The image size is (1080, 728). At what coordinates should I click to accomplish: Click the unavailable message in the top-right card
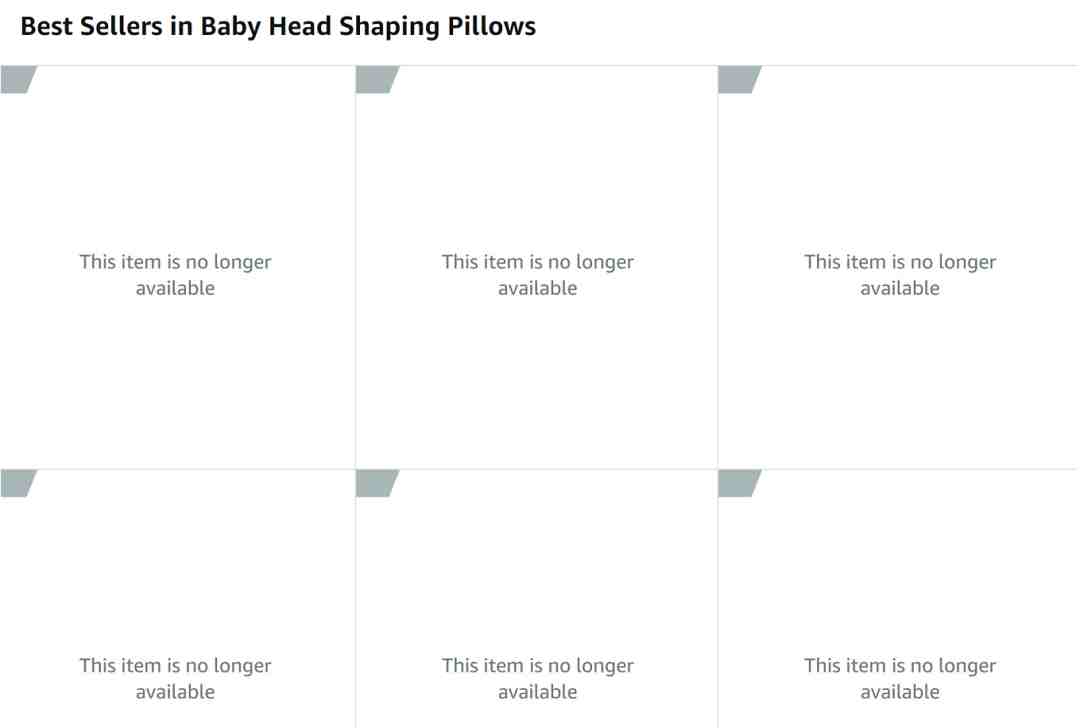pyautogui.click(x=900, y=275)
